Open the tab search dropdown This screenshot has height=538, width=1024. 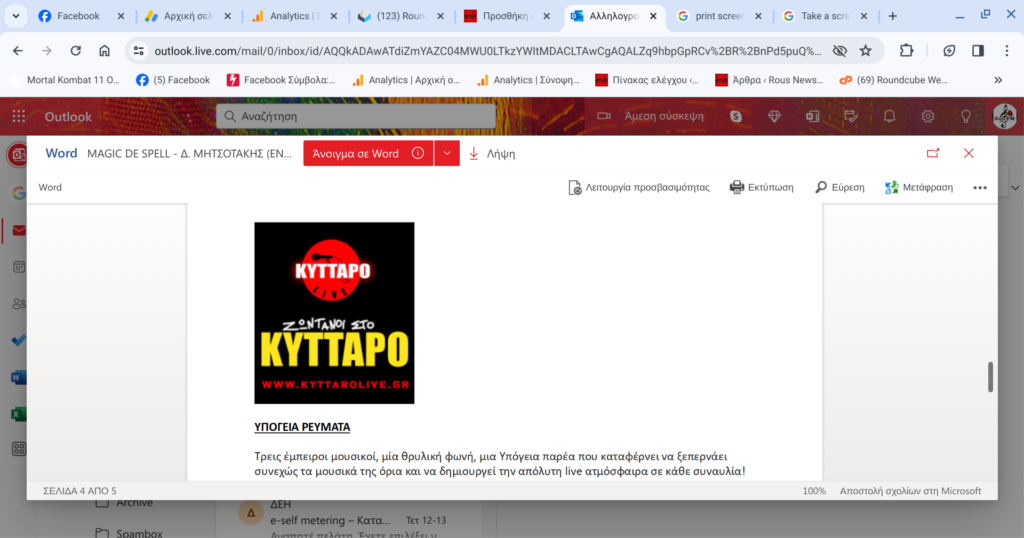16,16
